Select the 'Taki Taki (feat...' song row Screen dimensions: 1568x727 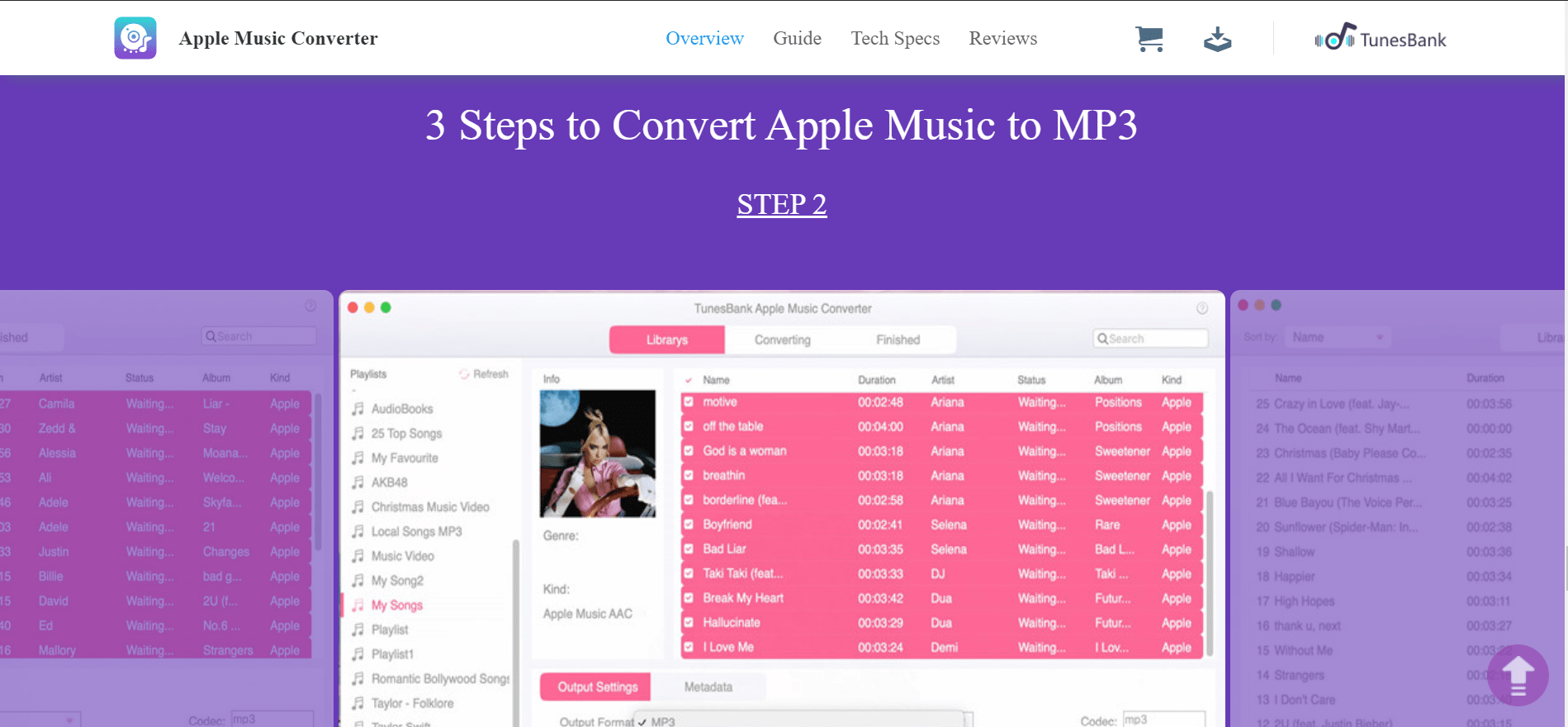pos(942,573)
